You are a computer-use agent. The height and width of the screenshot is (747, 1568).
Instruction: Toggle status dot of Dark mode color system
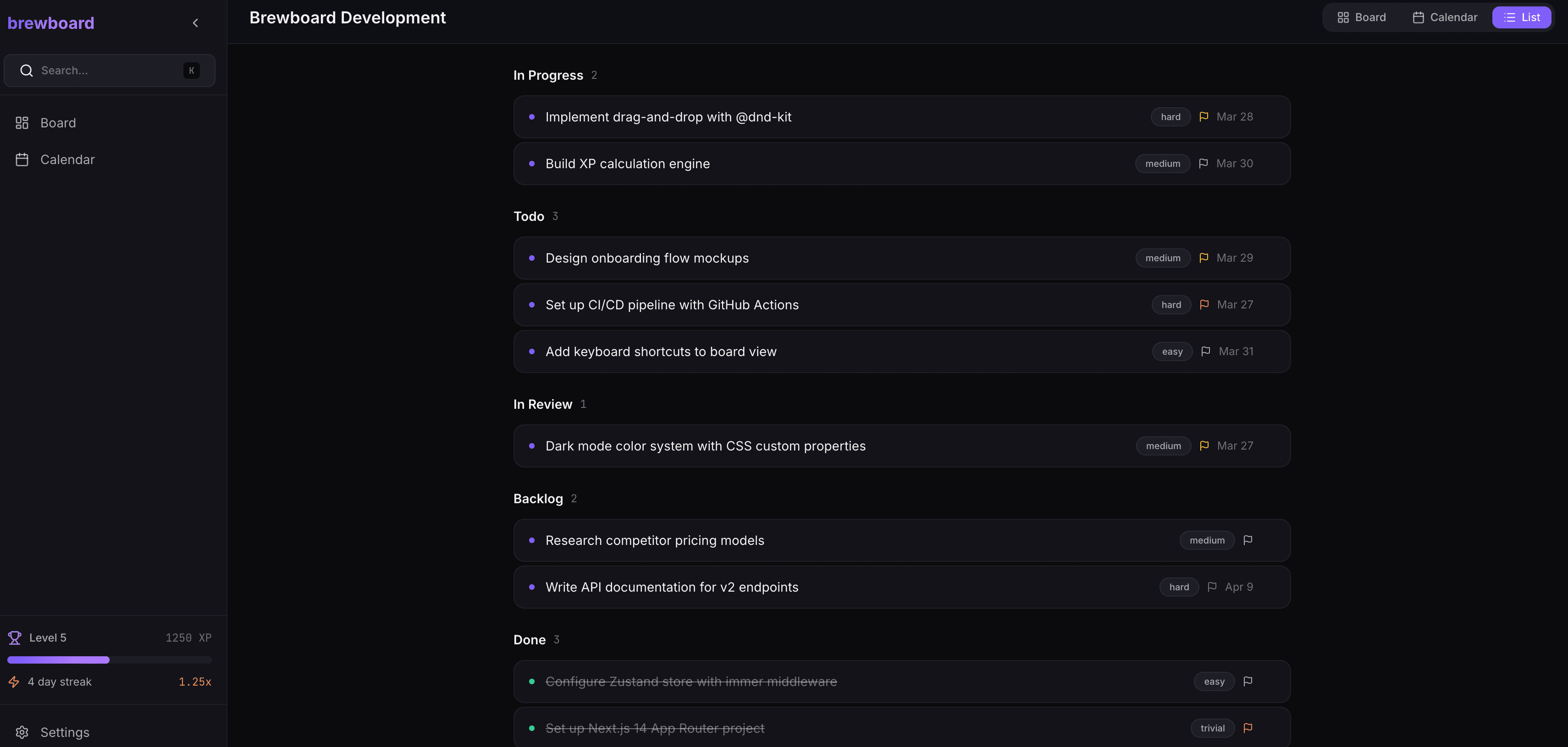click(531, 446)
